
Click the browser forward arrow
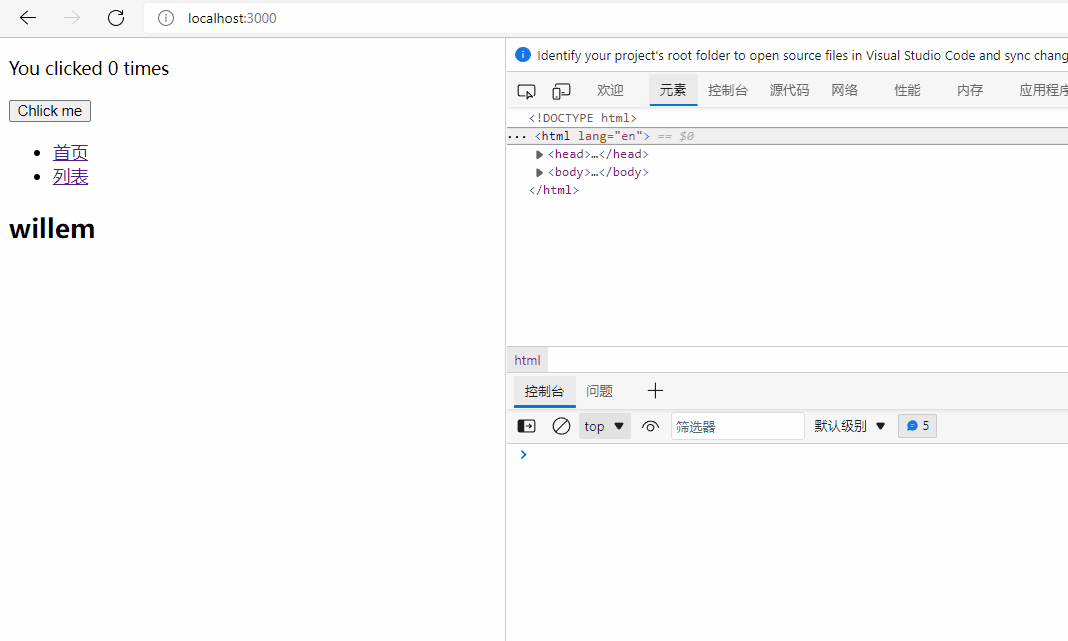click(x=72, y=18)
